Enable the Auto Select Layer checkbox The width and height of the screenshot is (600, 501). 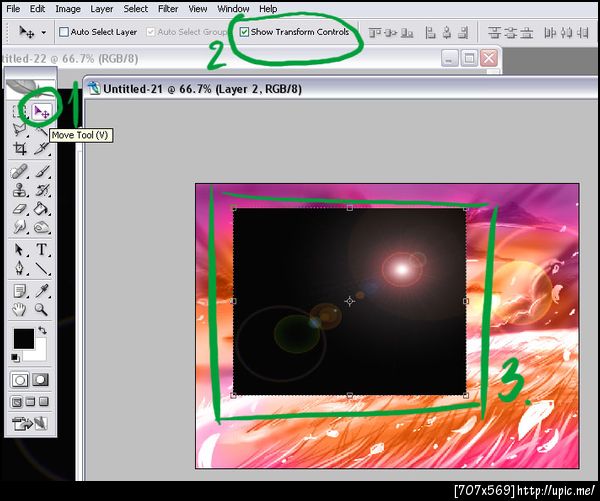click(x=64, y=32)
